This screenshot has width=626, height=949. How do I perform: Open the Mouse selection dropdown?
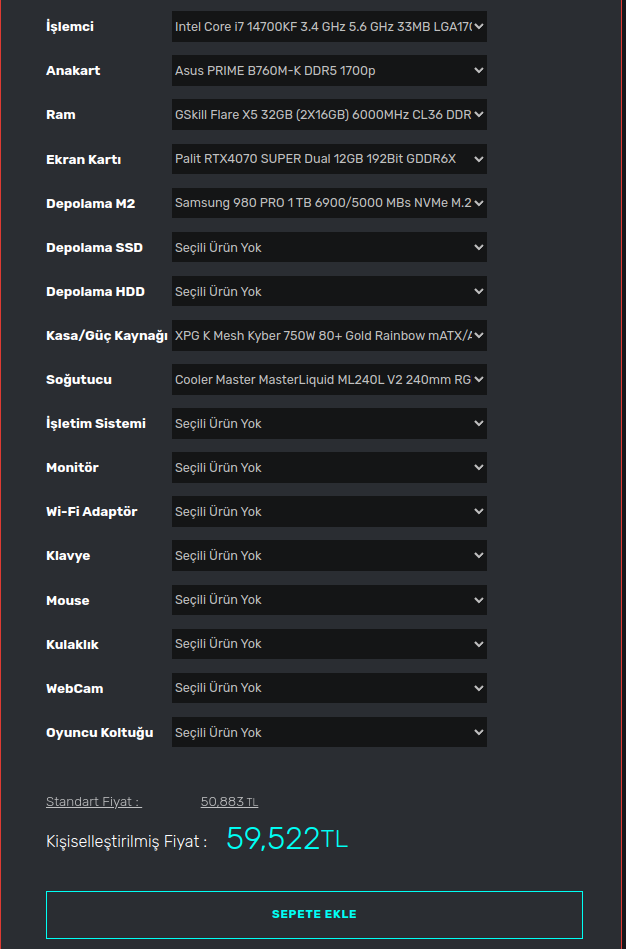[x=329, y=600]
